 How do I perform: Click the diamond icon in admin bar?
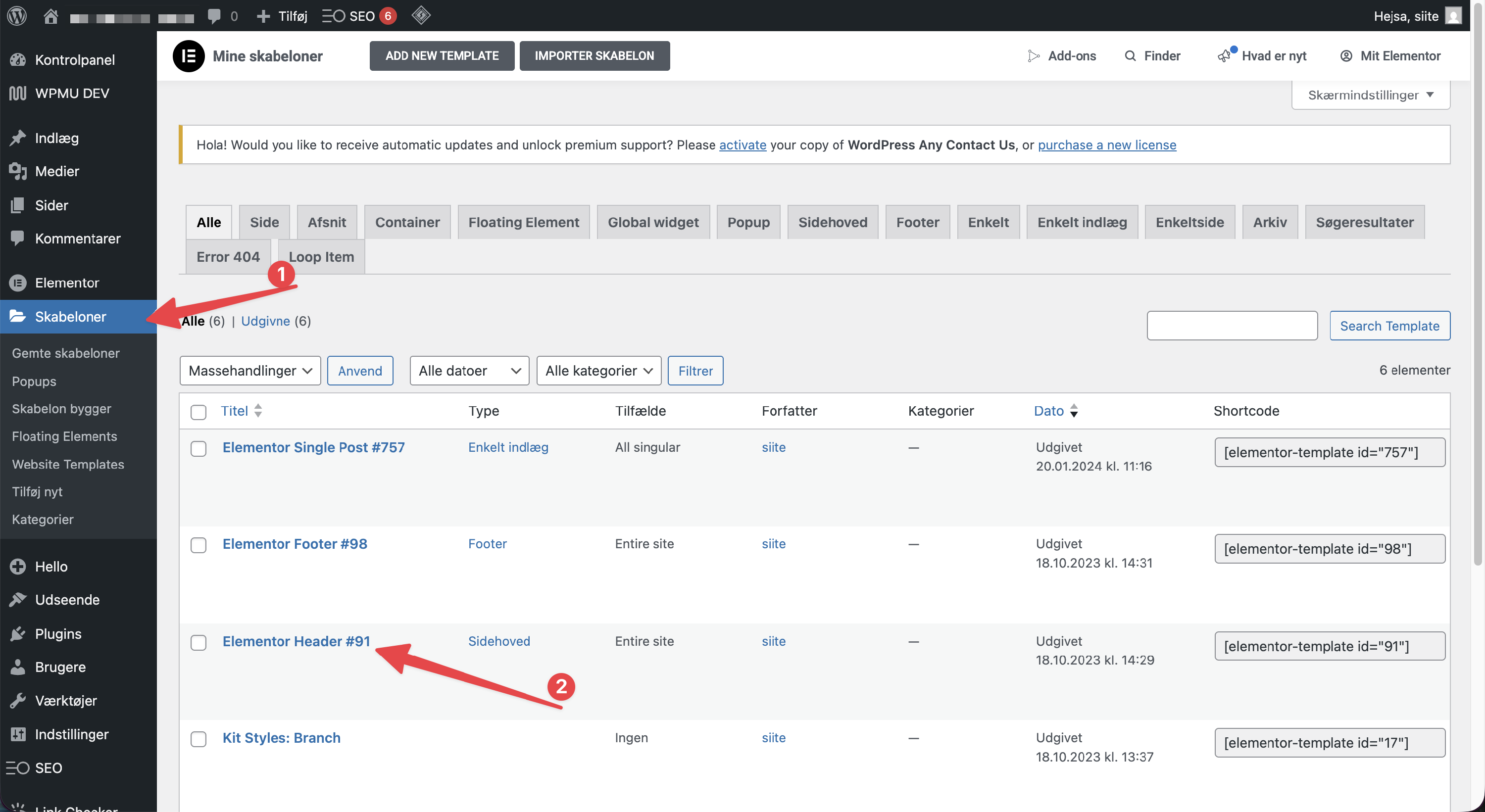tap(421, 15)
